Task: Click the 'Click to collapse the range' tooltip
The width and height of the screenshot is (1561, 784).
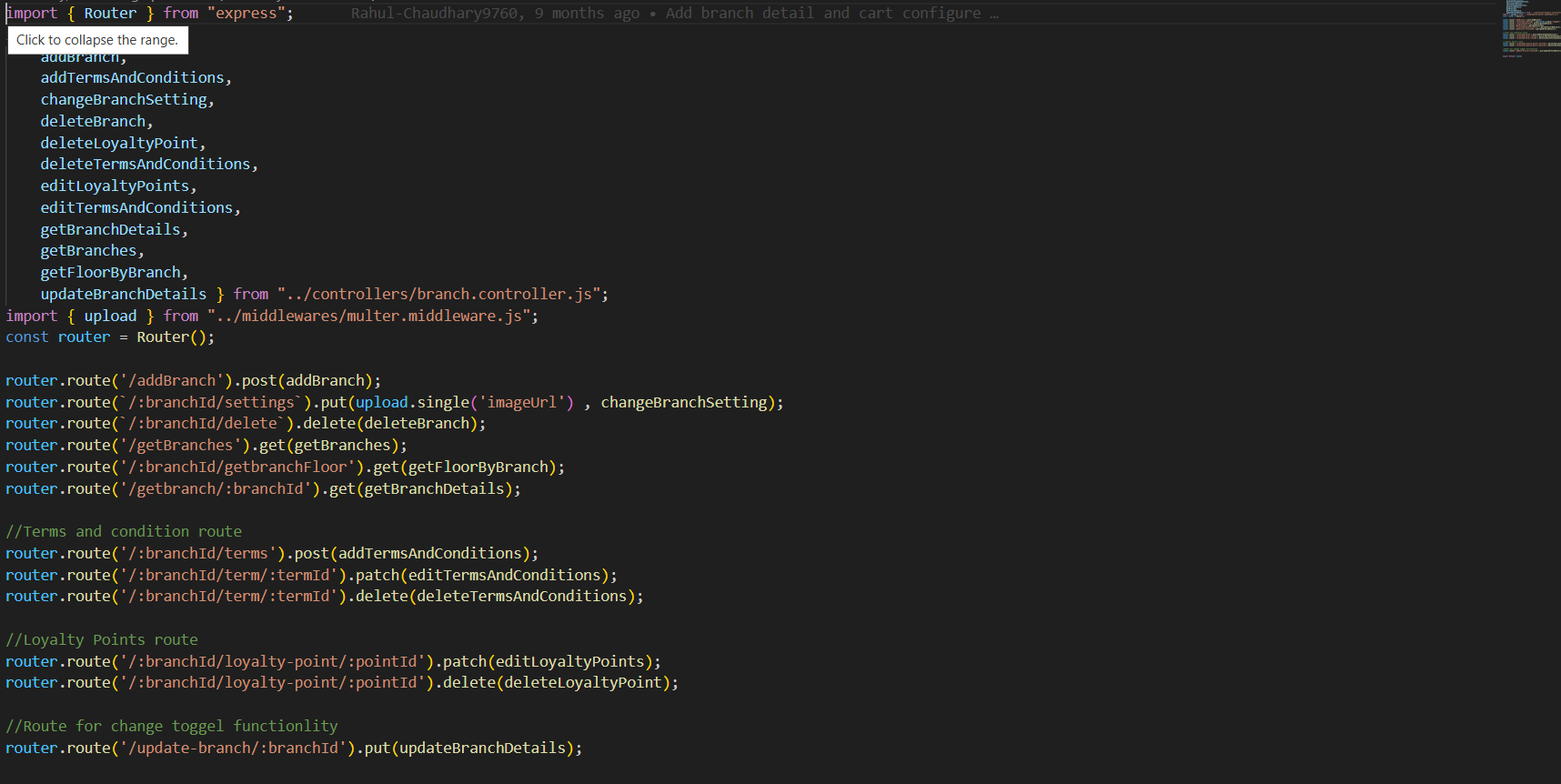Action: coord(97,40)
